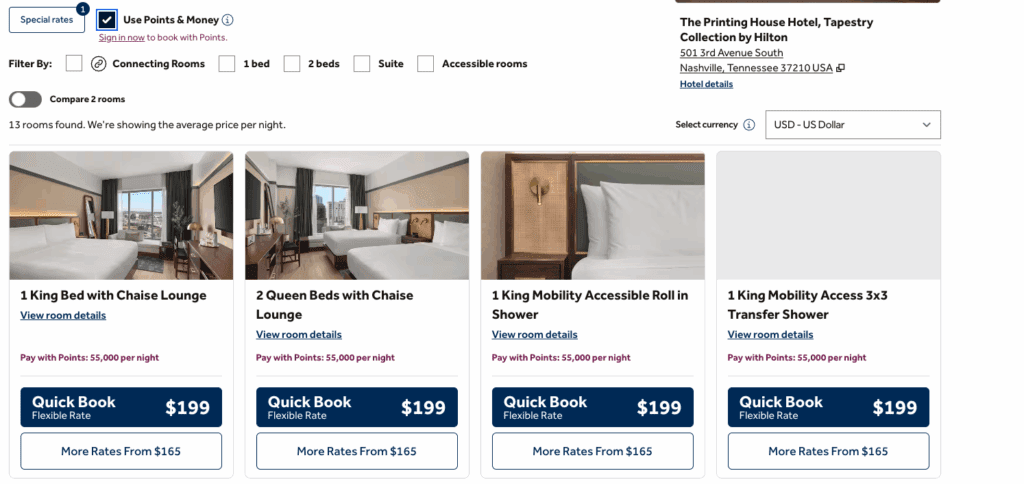1024x484 pixels.
Task: Open the 2 Queen Beds room photo
Action: coord(357,215)
